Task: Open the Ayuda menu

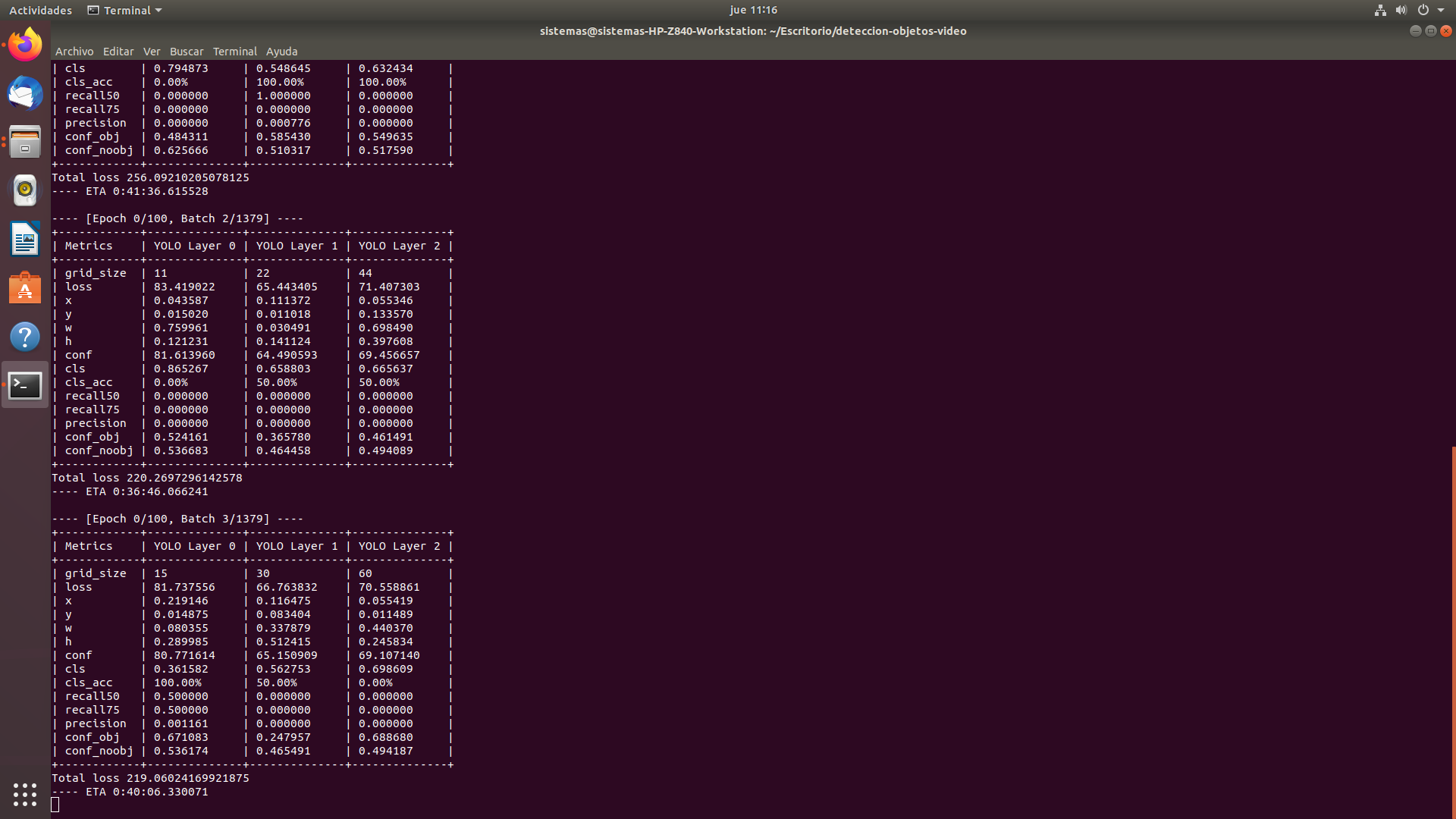Action: click(281, 52)
